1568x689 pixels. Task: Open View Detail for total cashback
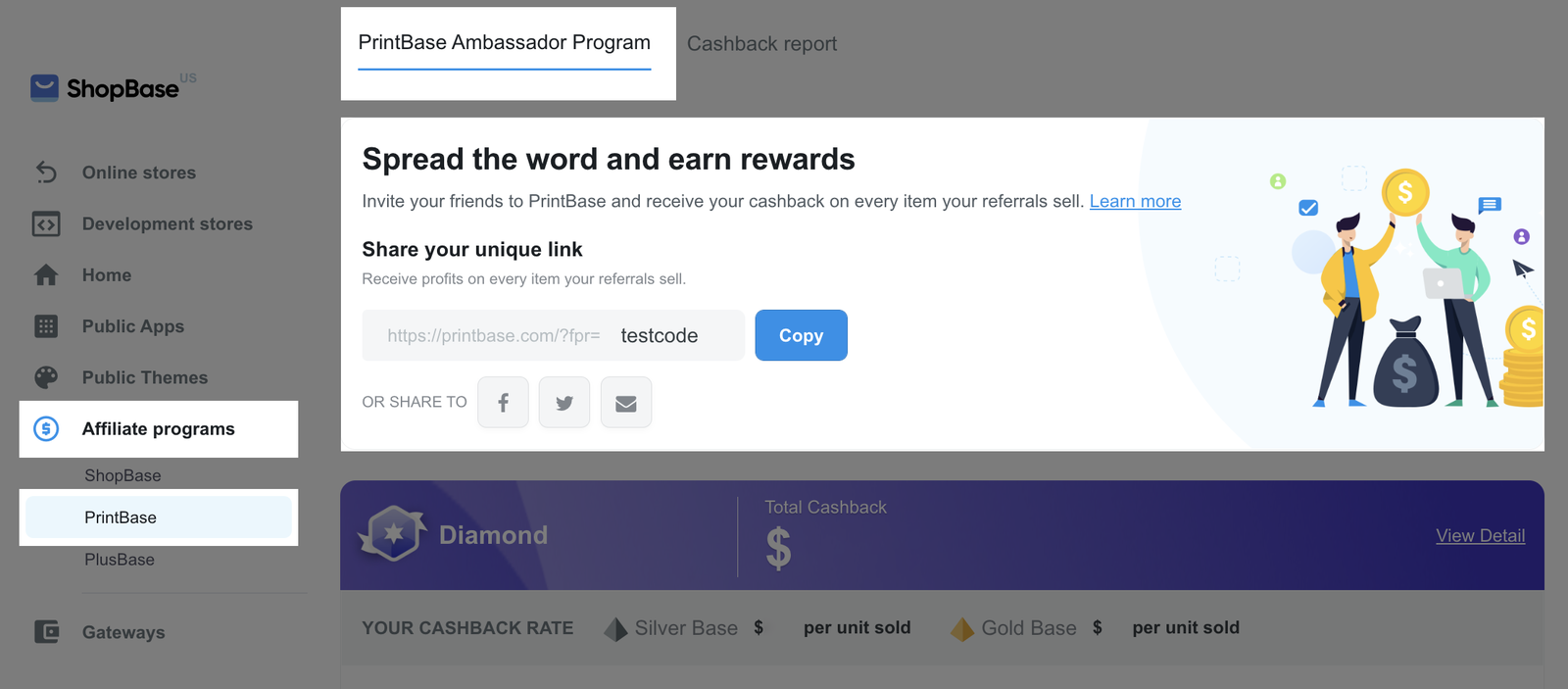(1480, 536)
